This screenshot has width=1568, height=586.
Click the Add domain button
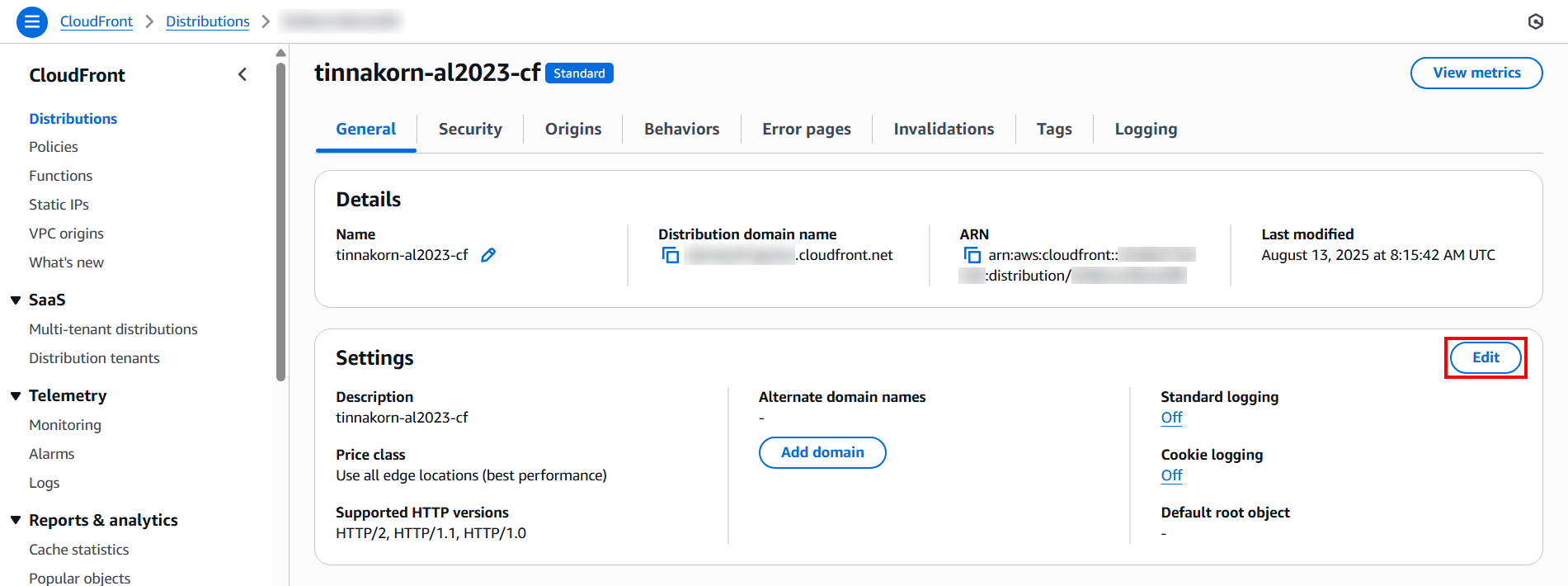tap(822, 452)
